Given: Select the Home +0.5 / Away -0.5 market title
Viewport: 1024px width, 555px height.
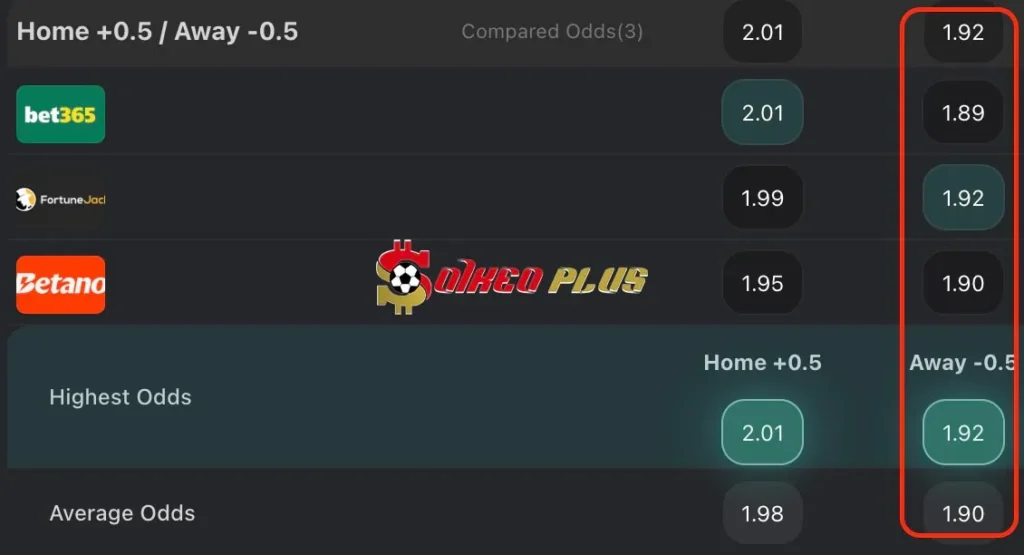Looking at the screenshot, I should [x=158, y=31].
